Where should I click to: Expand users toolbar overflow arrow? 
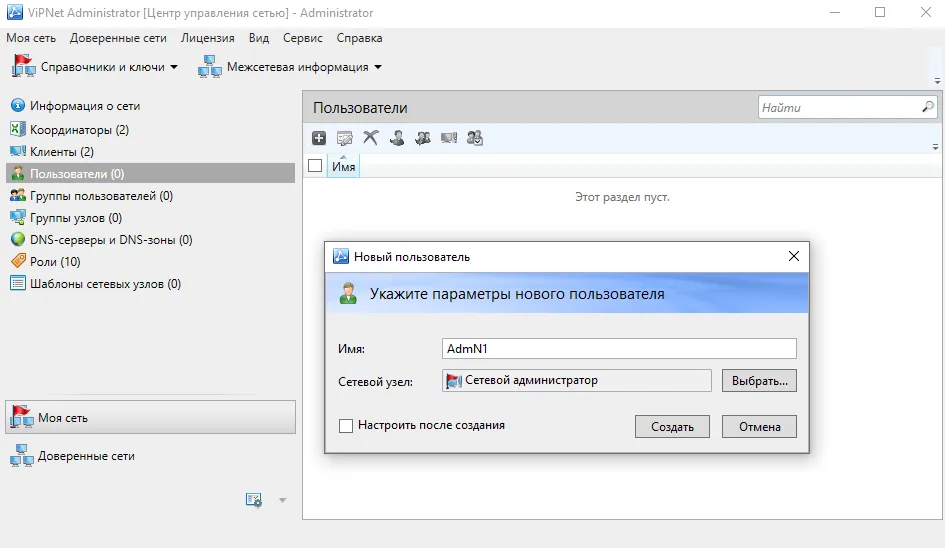[935, 146]
